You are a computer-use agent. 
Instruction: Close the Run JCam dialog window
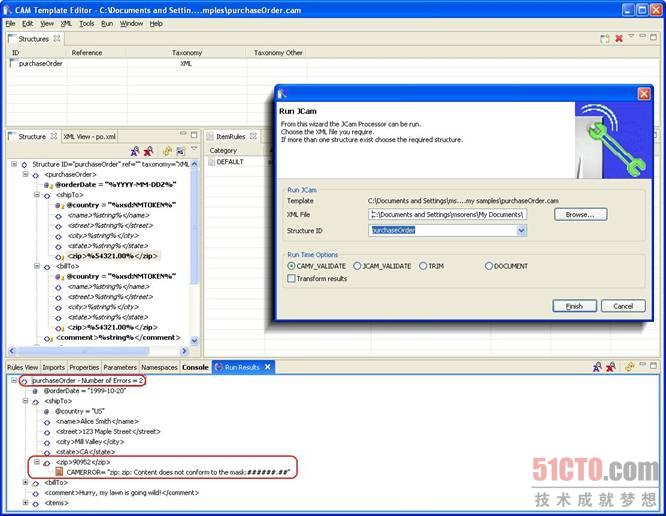[644, 94]
